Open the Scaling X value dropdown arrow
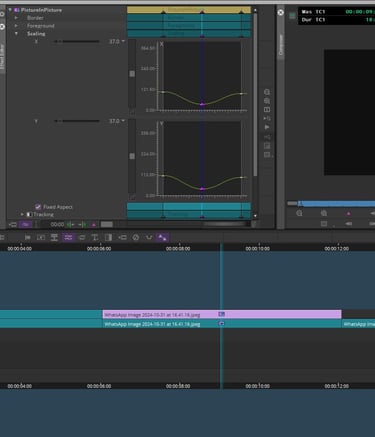 [123, 41]
